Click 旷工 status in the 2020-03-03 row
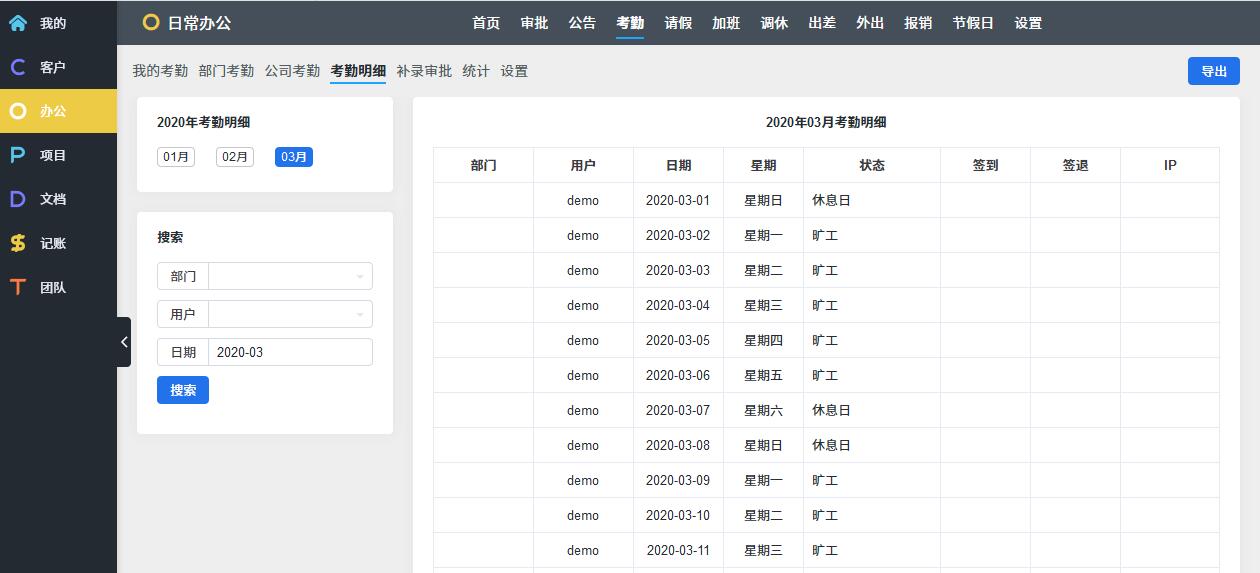1260x573 pixels. coord(825,270)
